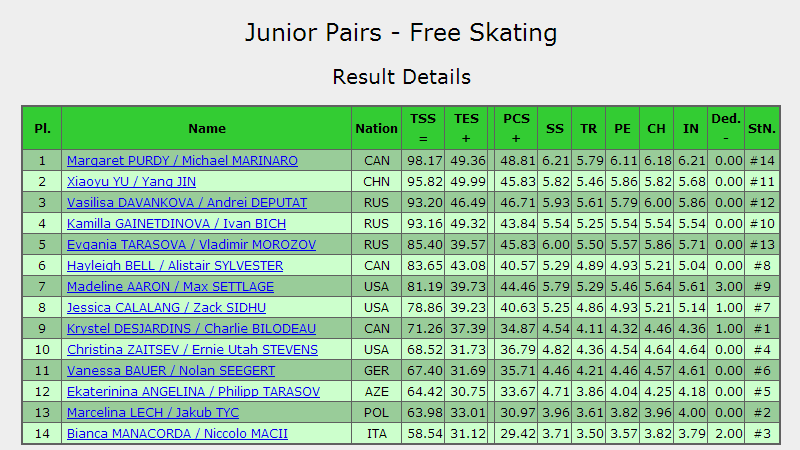This screenshot has width=800, height=450.
Task: Click the Nation column header
Action: (x=377, y=128)
